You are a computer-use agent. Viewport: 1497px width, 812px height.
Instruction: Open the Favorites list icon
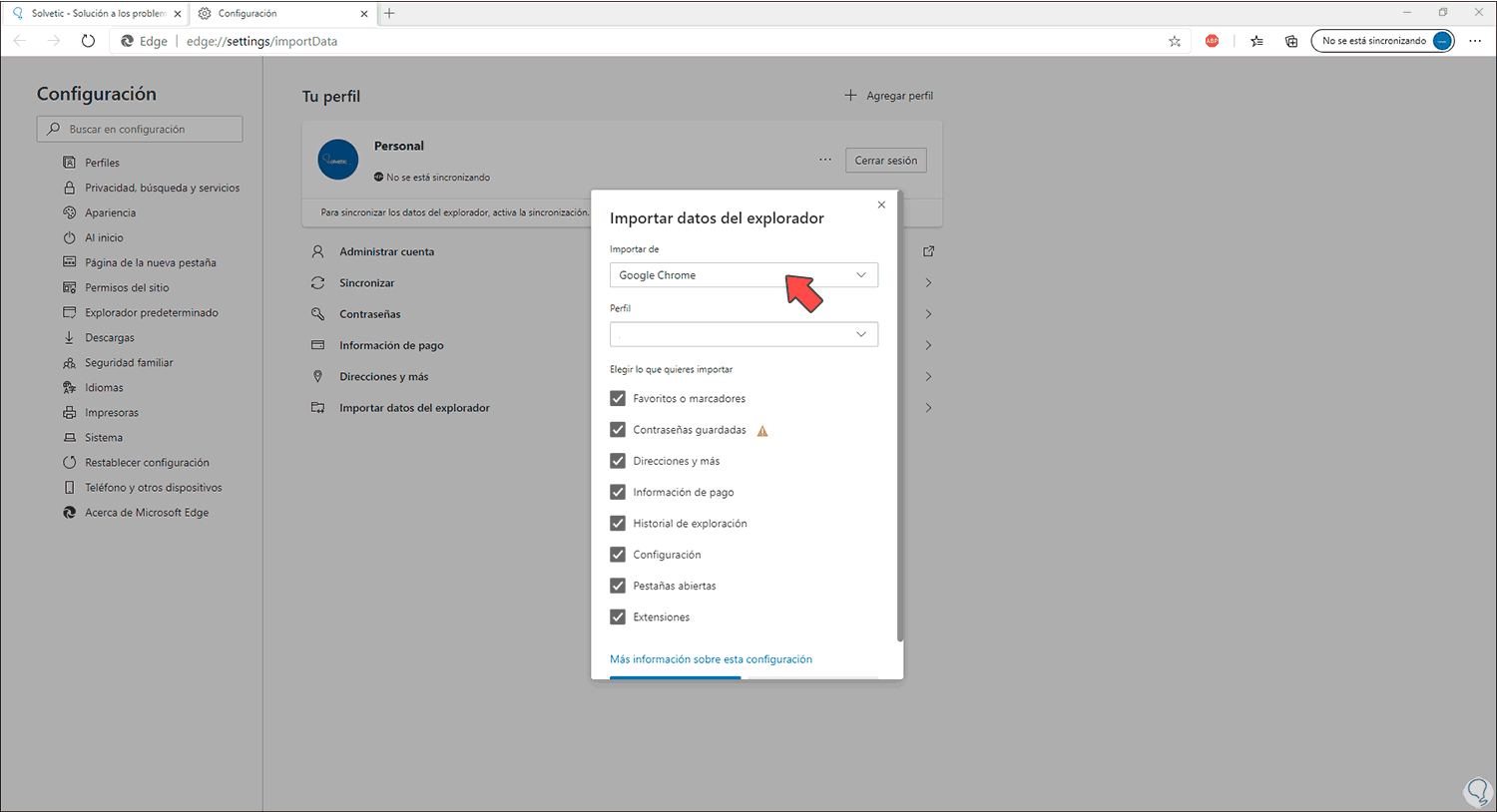point(1256,41)
